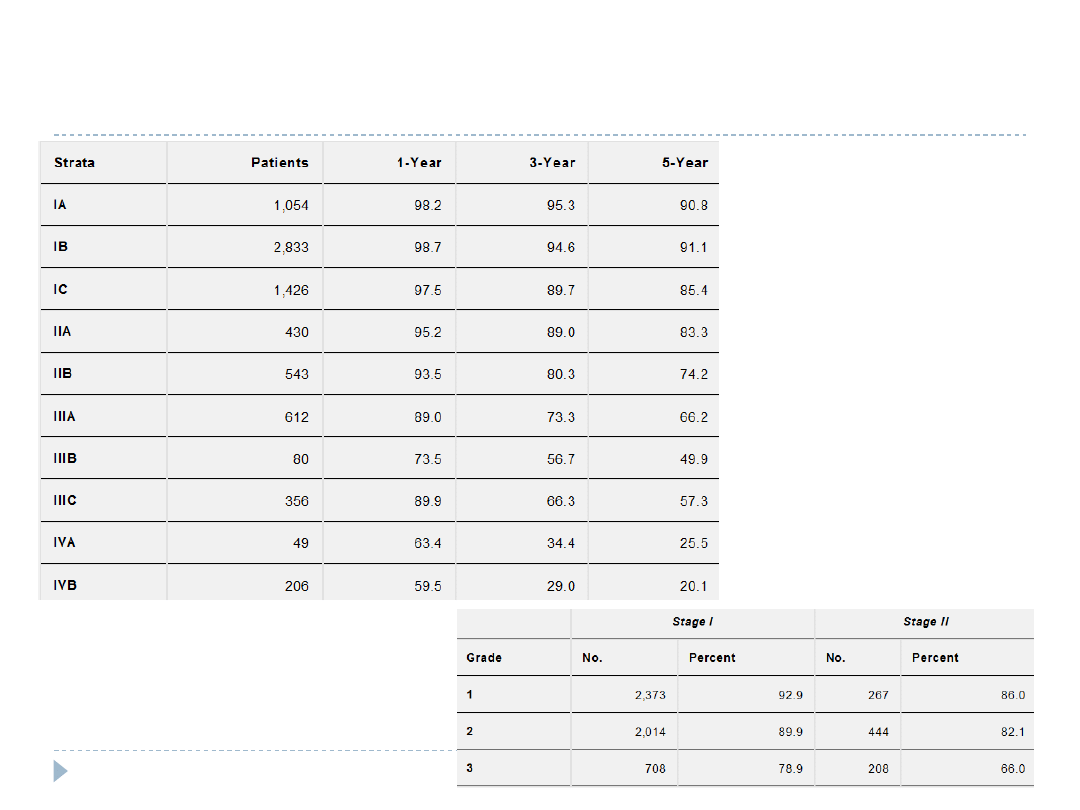The height and width of the screenshot is (810, 1080).
Task: Select the IA strata row label
Action: (x=60, y=205)
